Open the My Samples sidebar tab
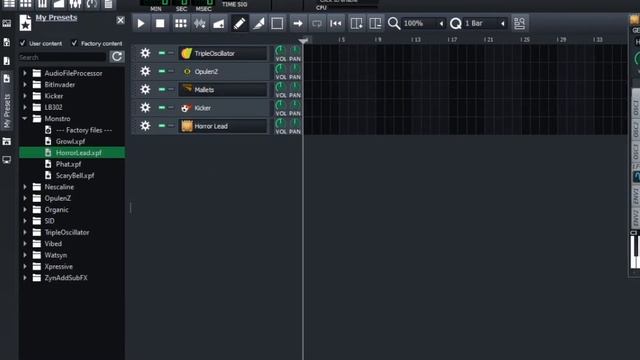 pos(7,61)
